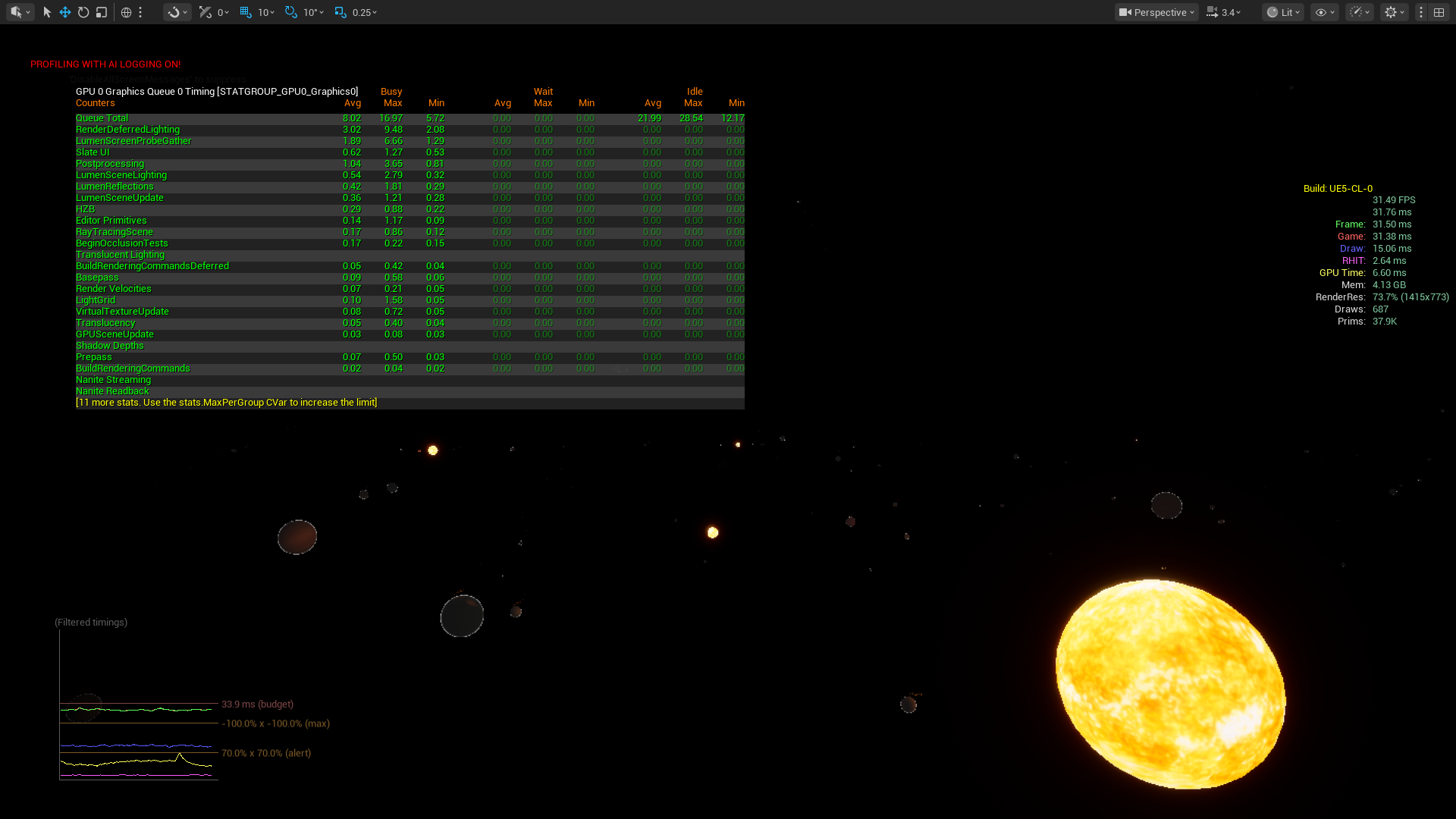Activate the scale gizmo tool

point(102,12)
